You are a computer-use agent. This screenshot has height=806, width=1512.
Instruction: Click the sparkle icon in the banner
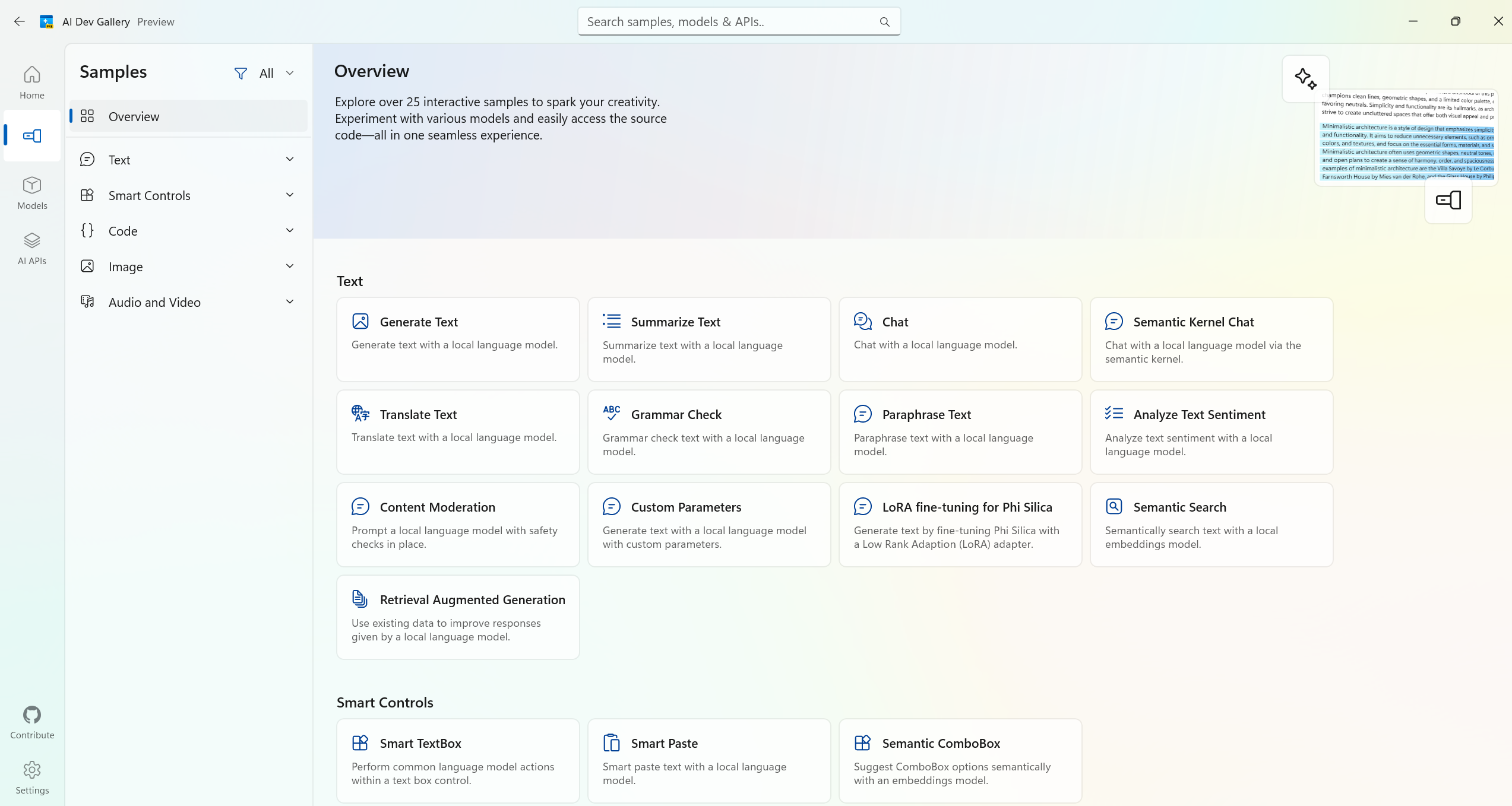pos(1306,79)
